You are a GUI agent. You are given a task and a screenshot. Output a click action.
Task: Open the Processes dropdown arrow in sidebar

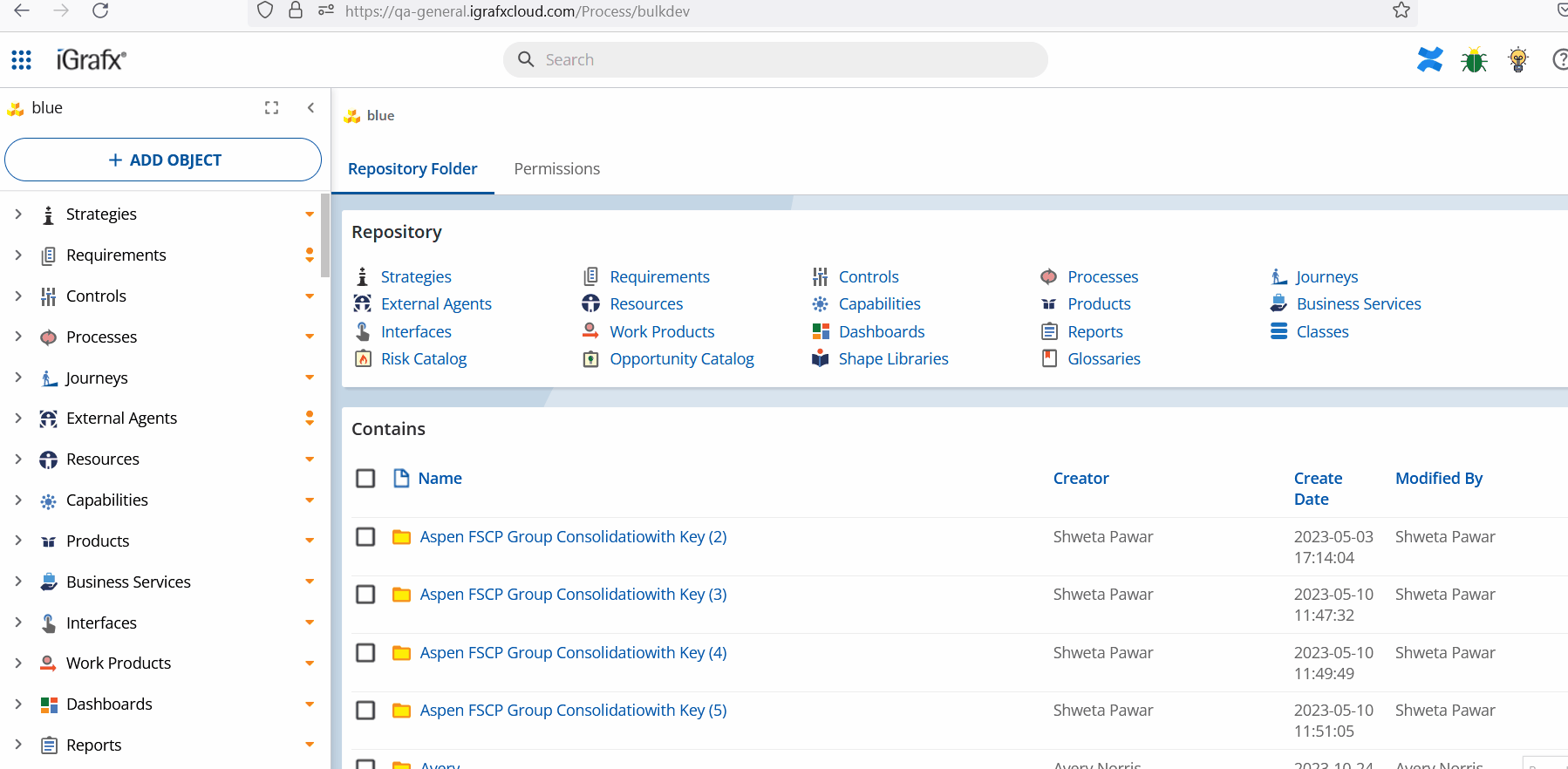[310, 337]
